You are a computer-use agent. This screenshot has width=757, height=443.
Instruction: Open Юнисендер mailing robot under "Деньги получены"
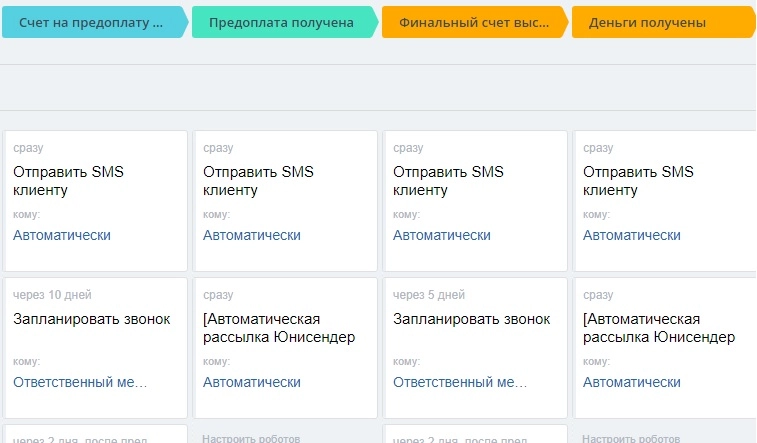click(x=659, y=328)
